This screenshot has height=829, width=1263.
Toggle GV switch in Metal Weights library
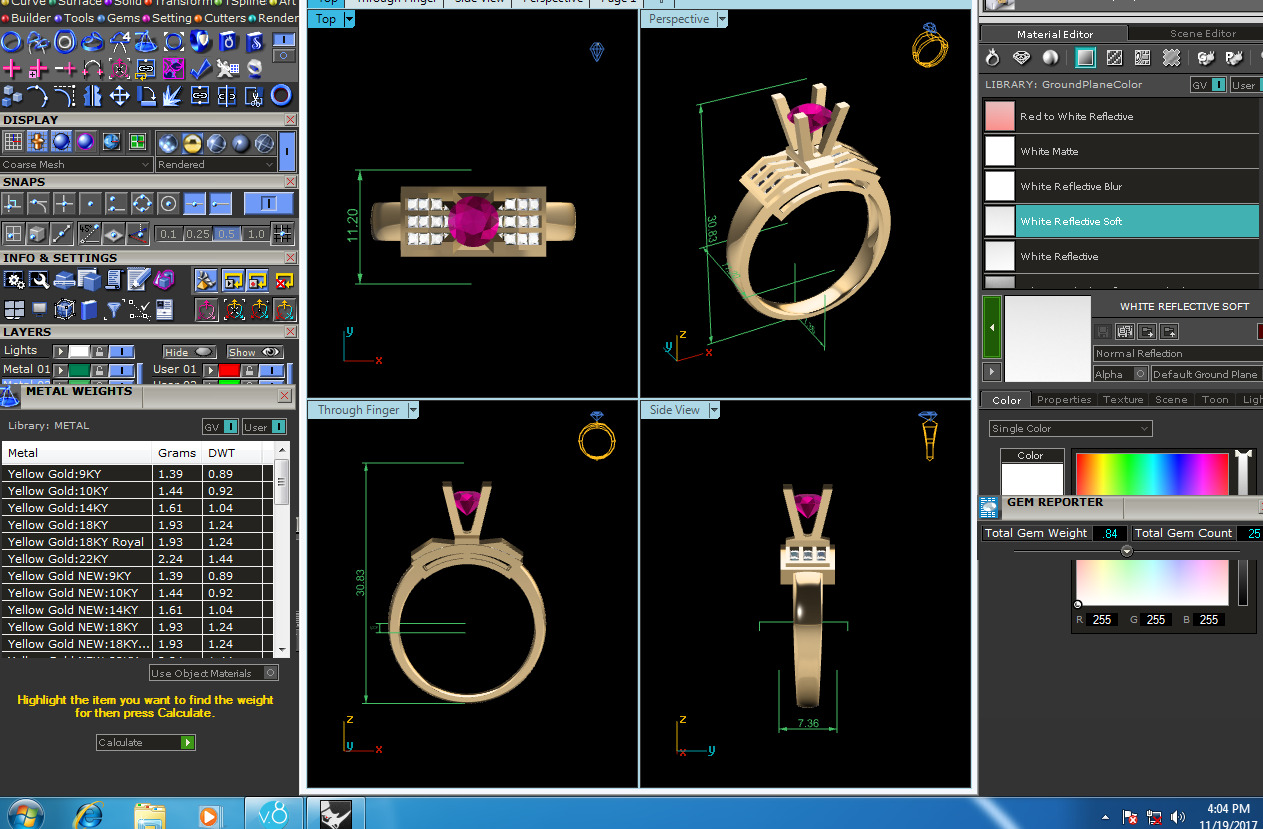pos(231,427)
